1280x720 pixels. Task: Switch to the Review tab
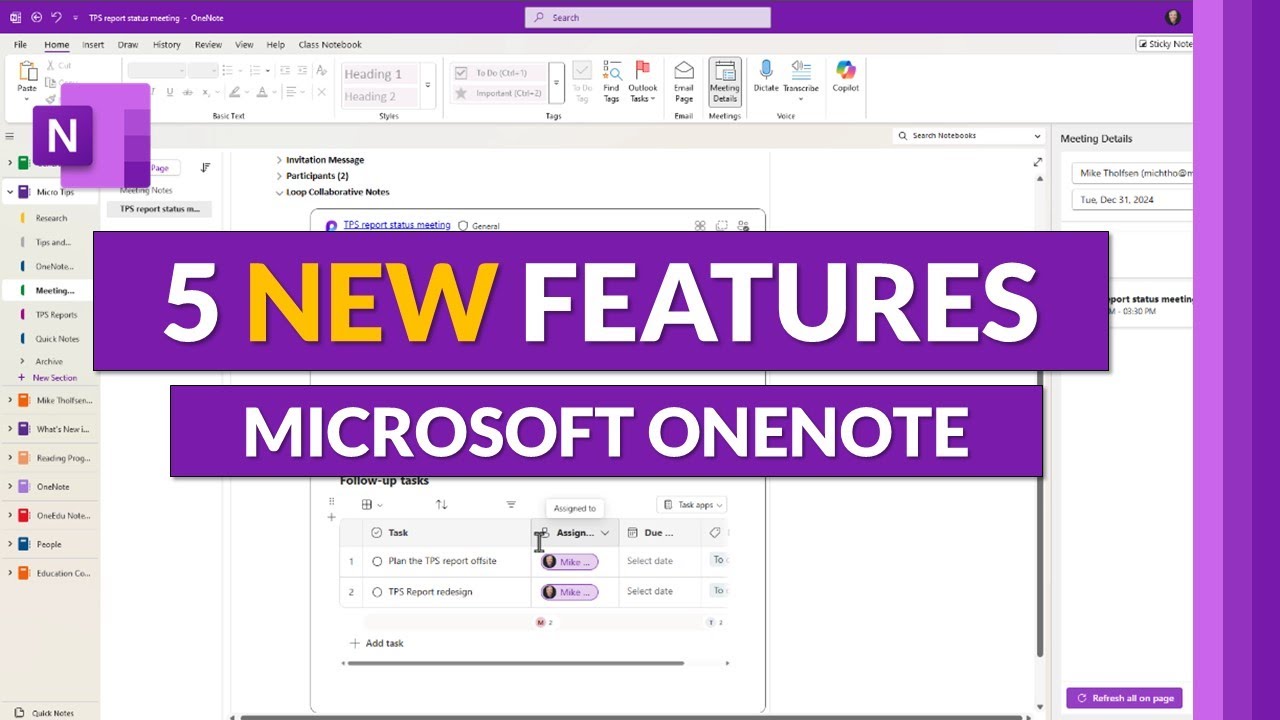208,45
